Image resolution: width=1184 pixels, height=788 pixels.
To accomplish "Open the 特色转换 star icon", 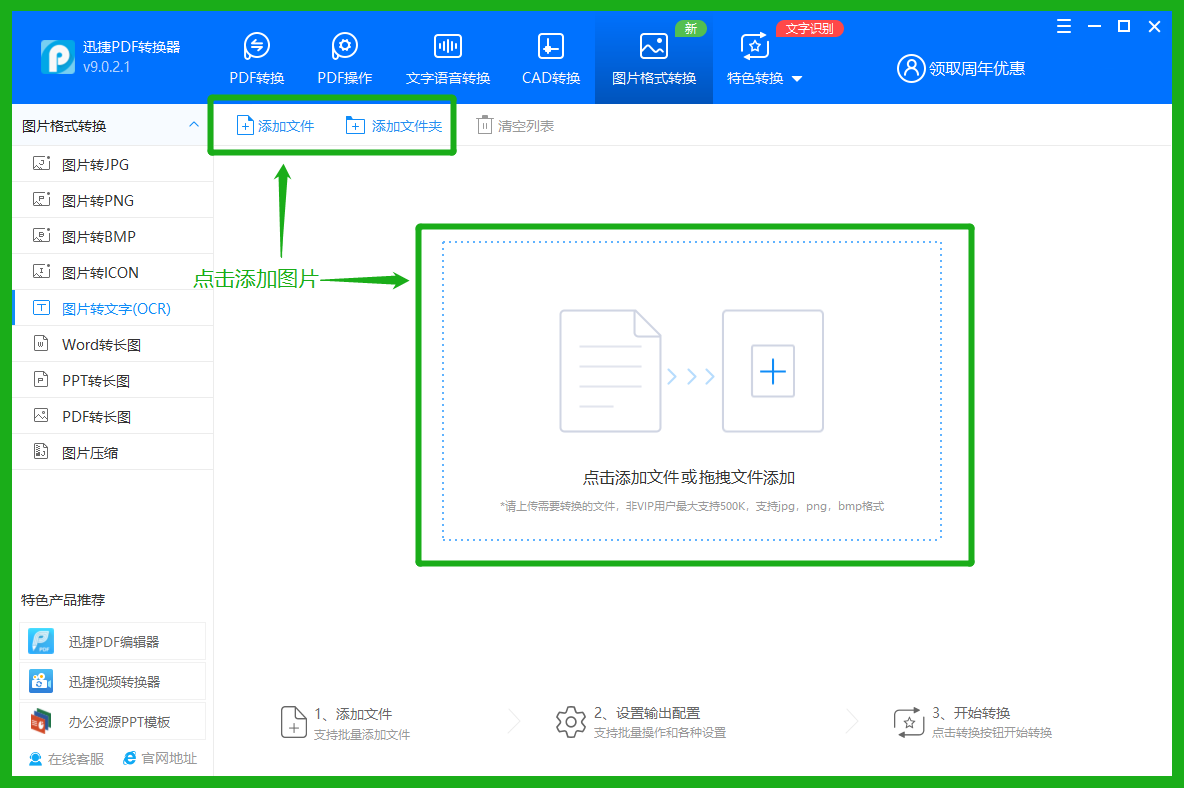I will click(754, 46).
